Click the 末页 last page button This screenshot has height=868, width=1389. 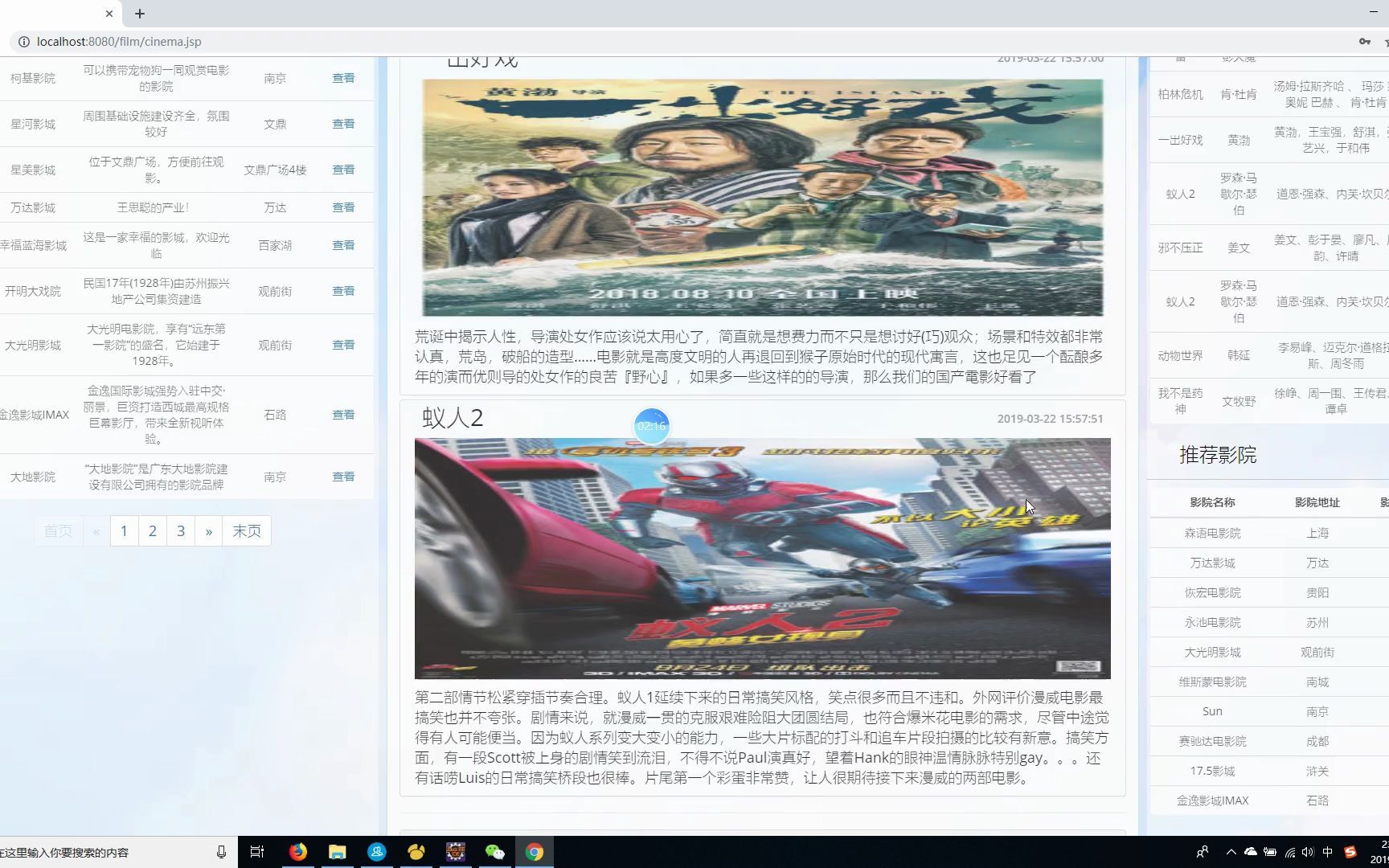247,530
